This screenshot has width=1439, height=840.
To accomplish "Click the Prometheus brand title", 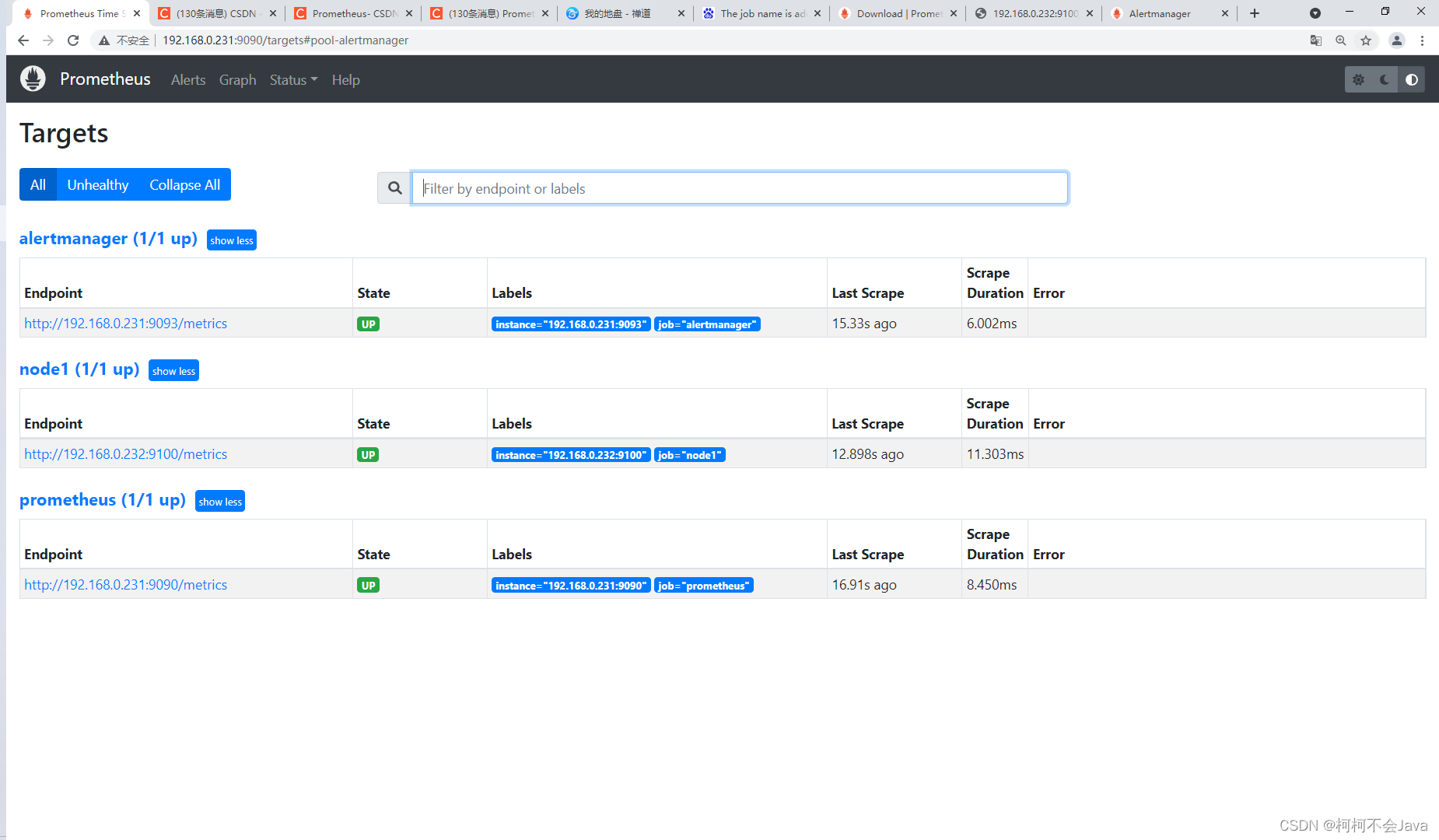I will [105, 79].
